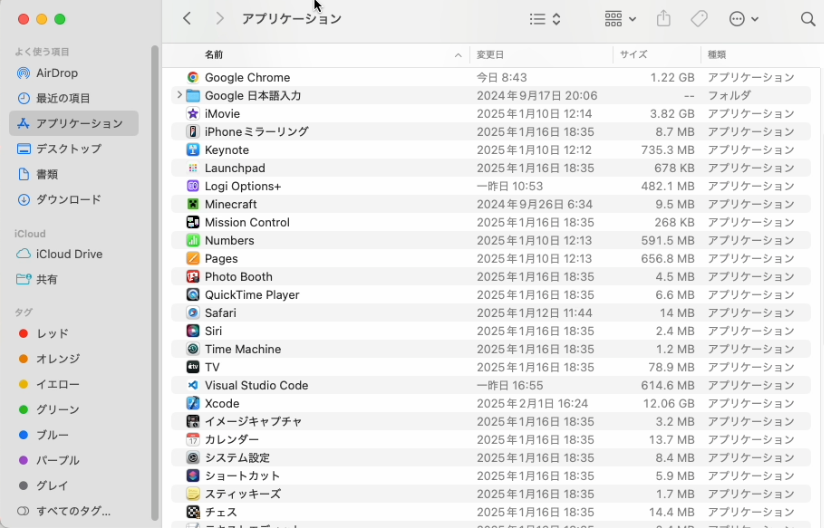Click the sidebar vertical scrollbar
The height and width of the screenshot is (528, 824).
154,283
